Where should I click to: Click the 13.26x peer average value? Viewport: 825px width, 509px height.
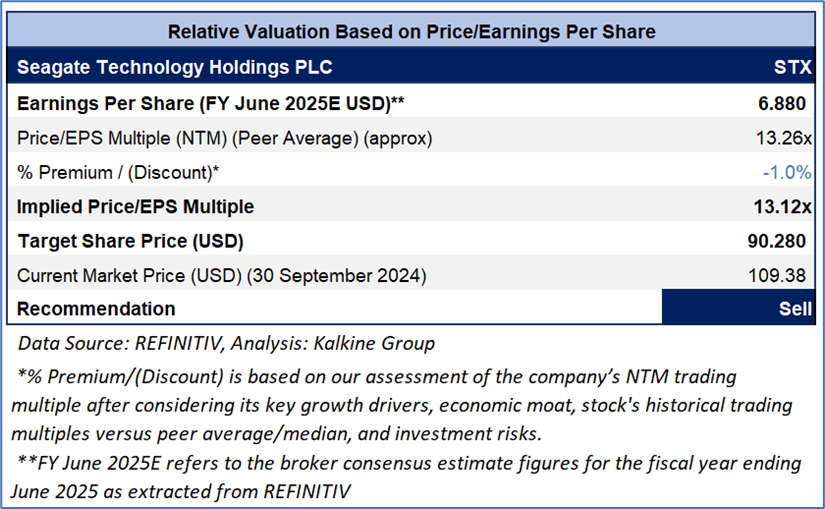click(785, 138)
